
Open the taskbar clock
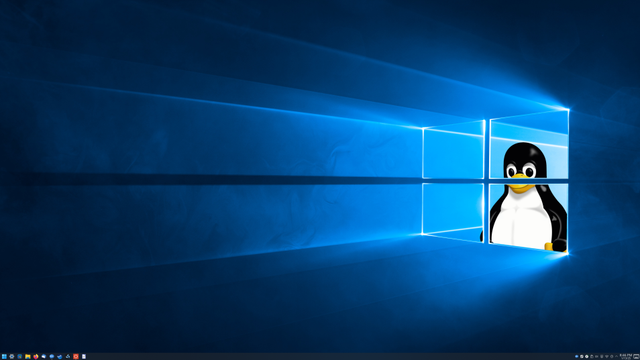point(626,356)
